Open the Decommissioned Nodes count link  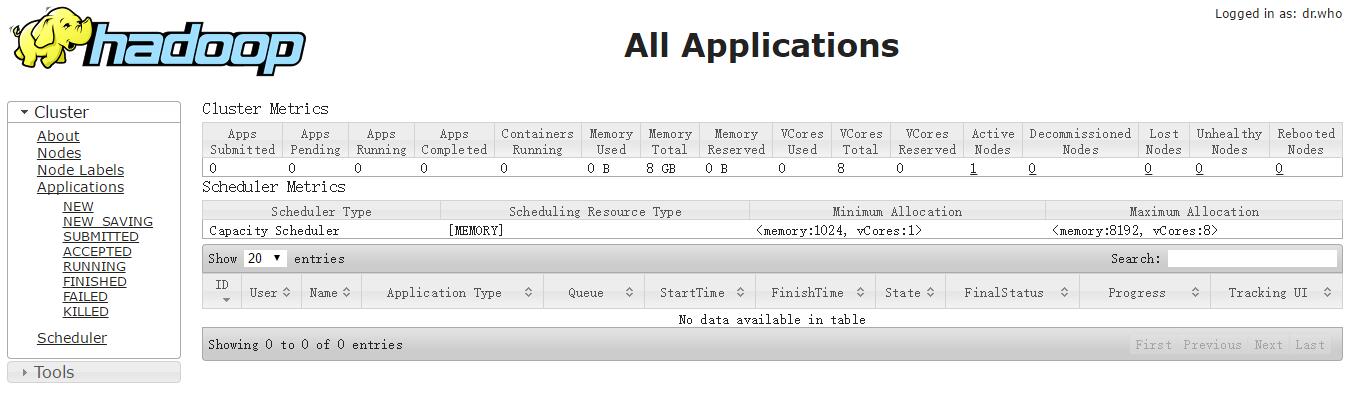1032,168
